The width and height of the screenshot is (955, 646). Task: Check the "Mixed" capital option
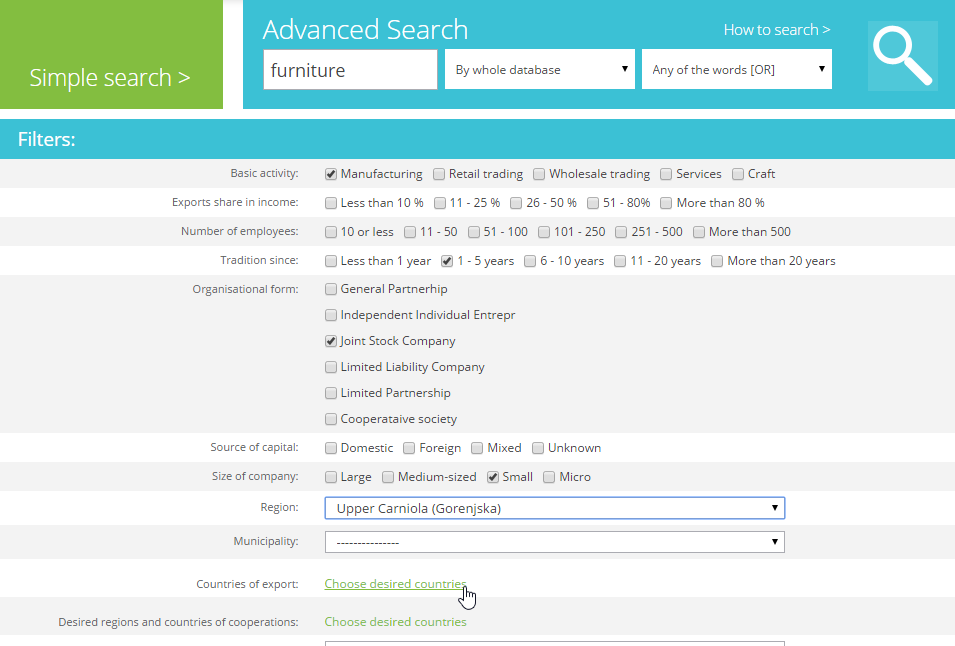pos(475,447)
